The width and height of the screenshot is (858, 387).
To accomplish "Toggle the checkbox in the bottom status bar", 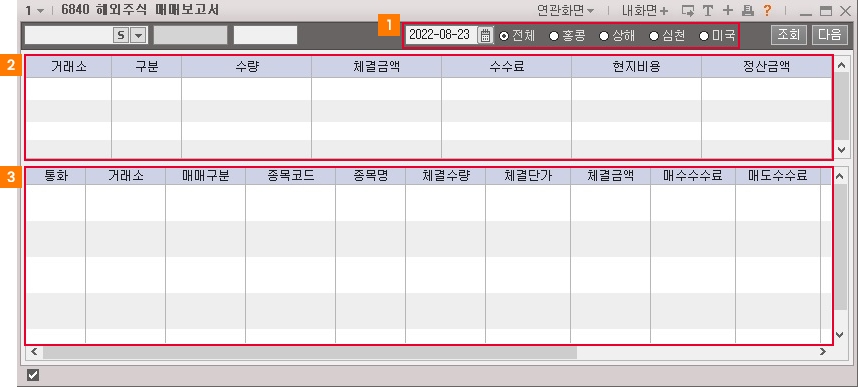I will tap(33, 375).
